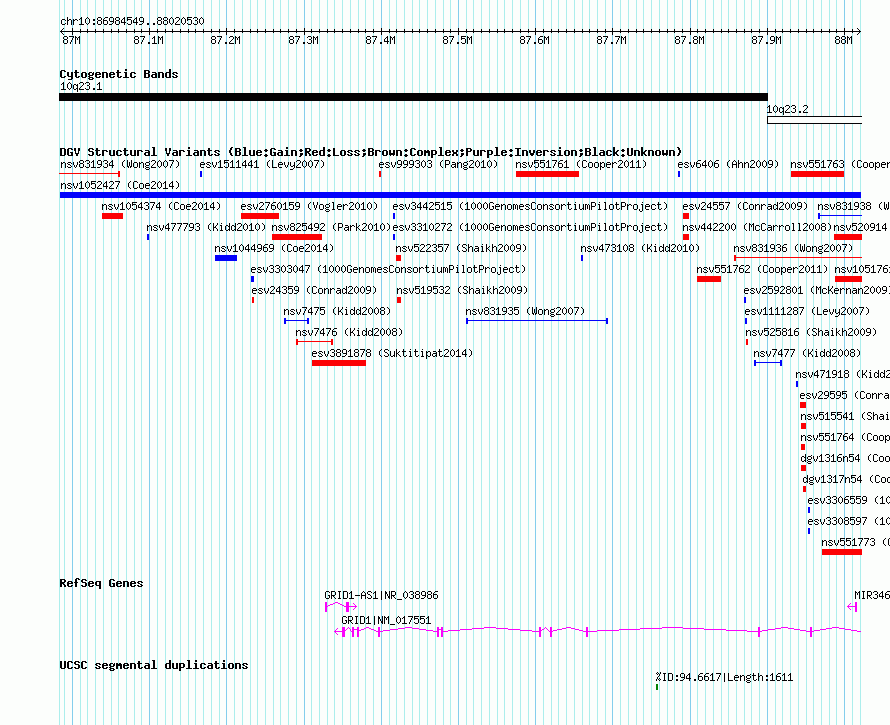Select the esv24359 (Conrad2009) label
Viewport: 890px width, 725px height.
point(314,290)
